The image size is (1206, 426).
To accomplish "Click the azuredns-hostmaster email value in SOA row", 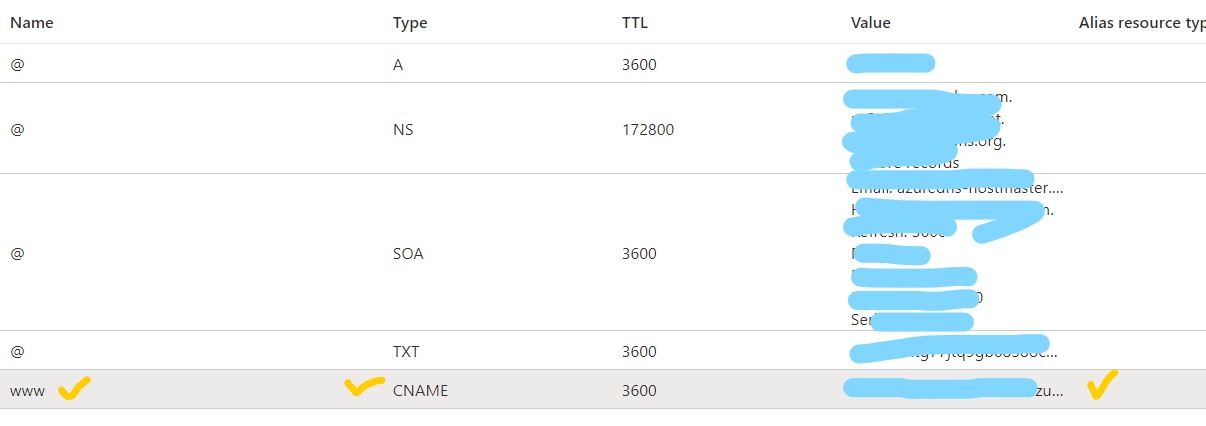I will [957, 187].
